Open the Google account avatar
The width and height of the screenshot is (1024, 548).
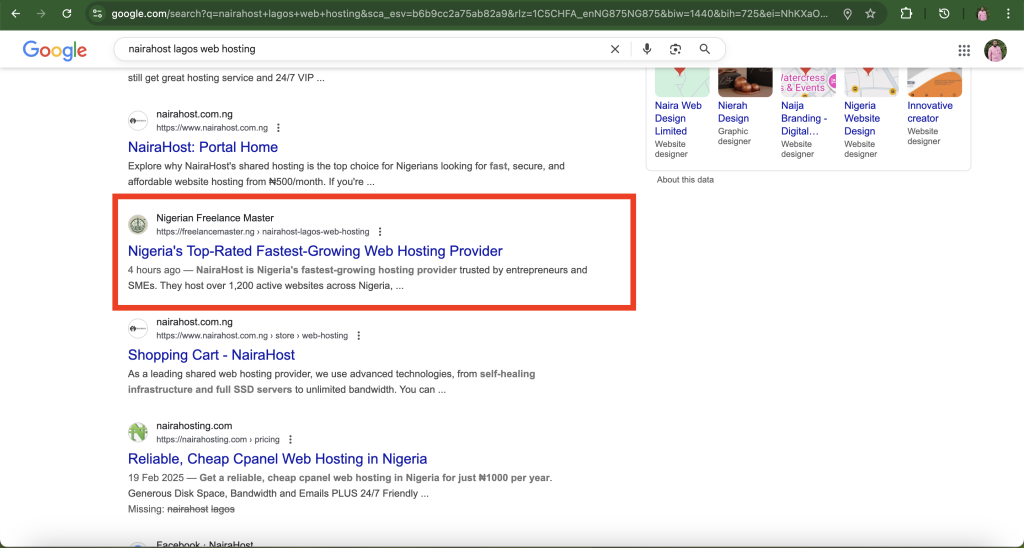tap(995, 50)
